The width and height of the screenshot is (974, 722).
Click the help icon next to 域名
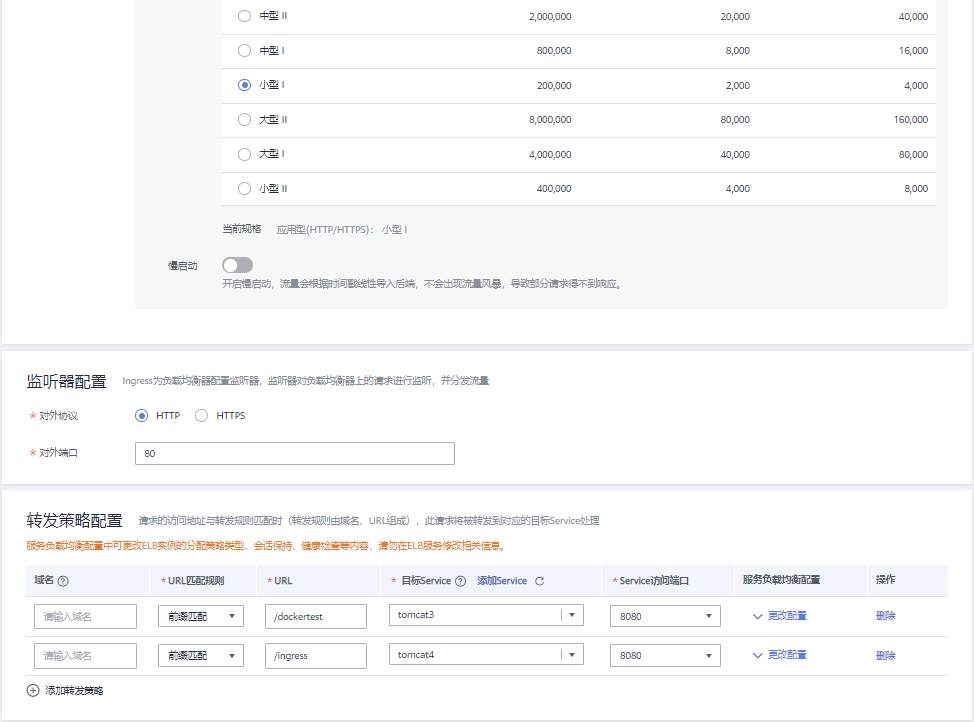coord(63,581)
